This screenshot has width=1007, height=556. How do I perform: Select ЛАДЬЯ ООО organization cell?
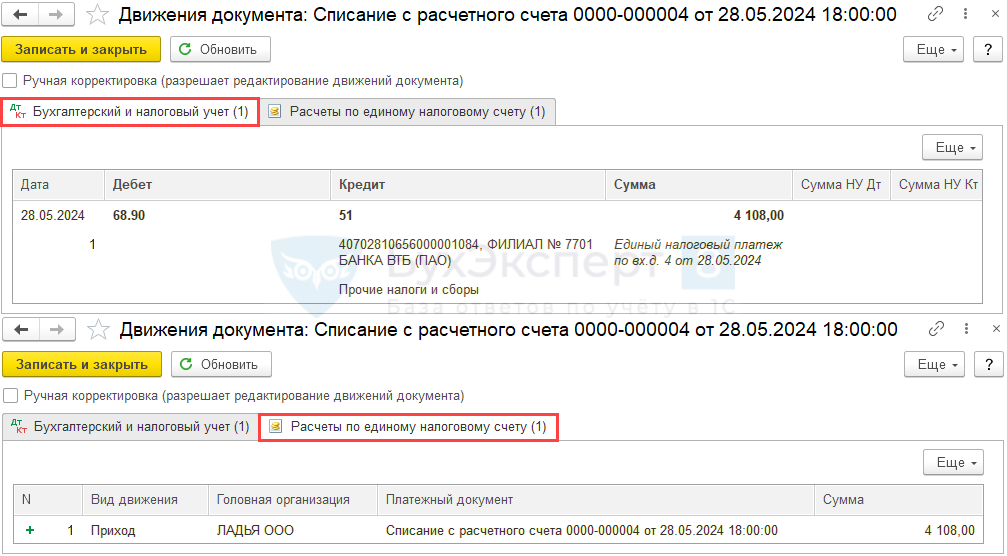pos(293,531)
